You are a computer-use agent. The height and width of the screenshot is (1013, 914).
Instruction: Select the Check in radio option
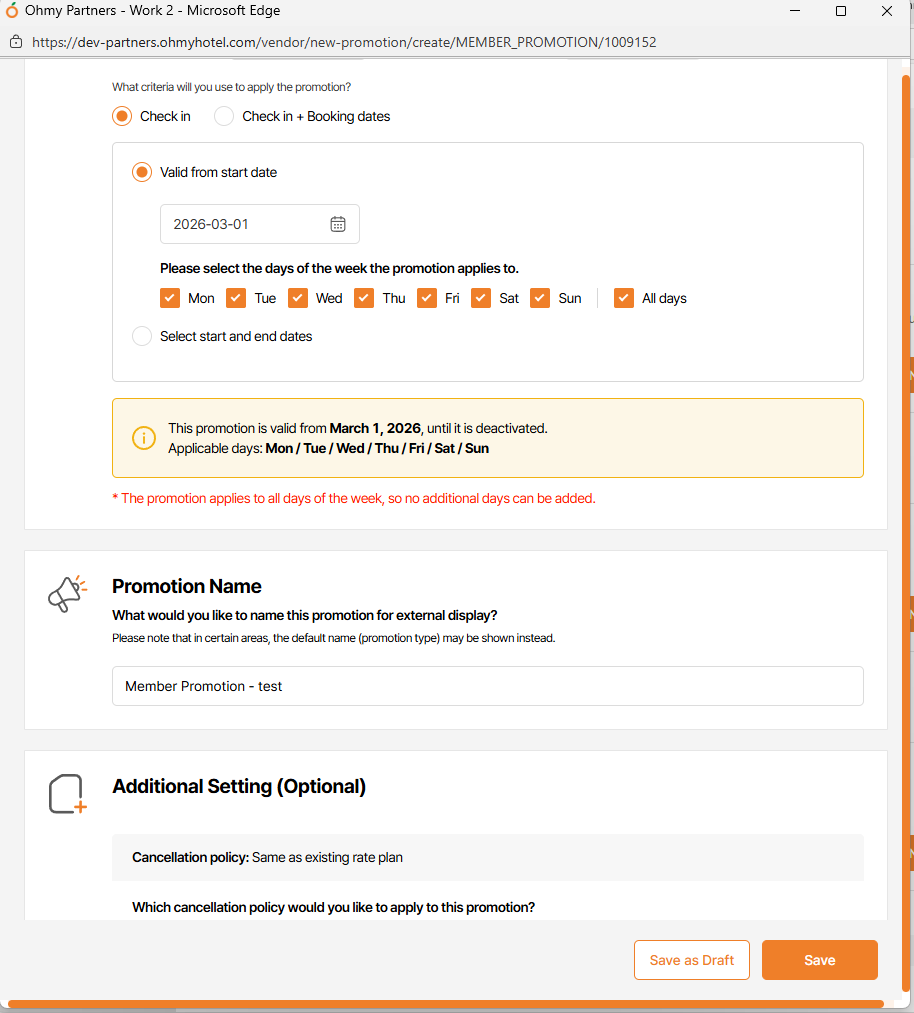pos(122,116)
